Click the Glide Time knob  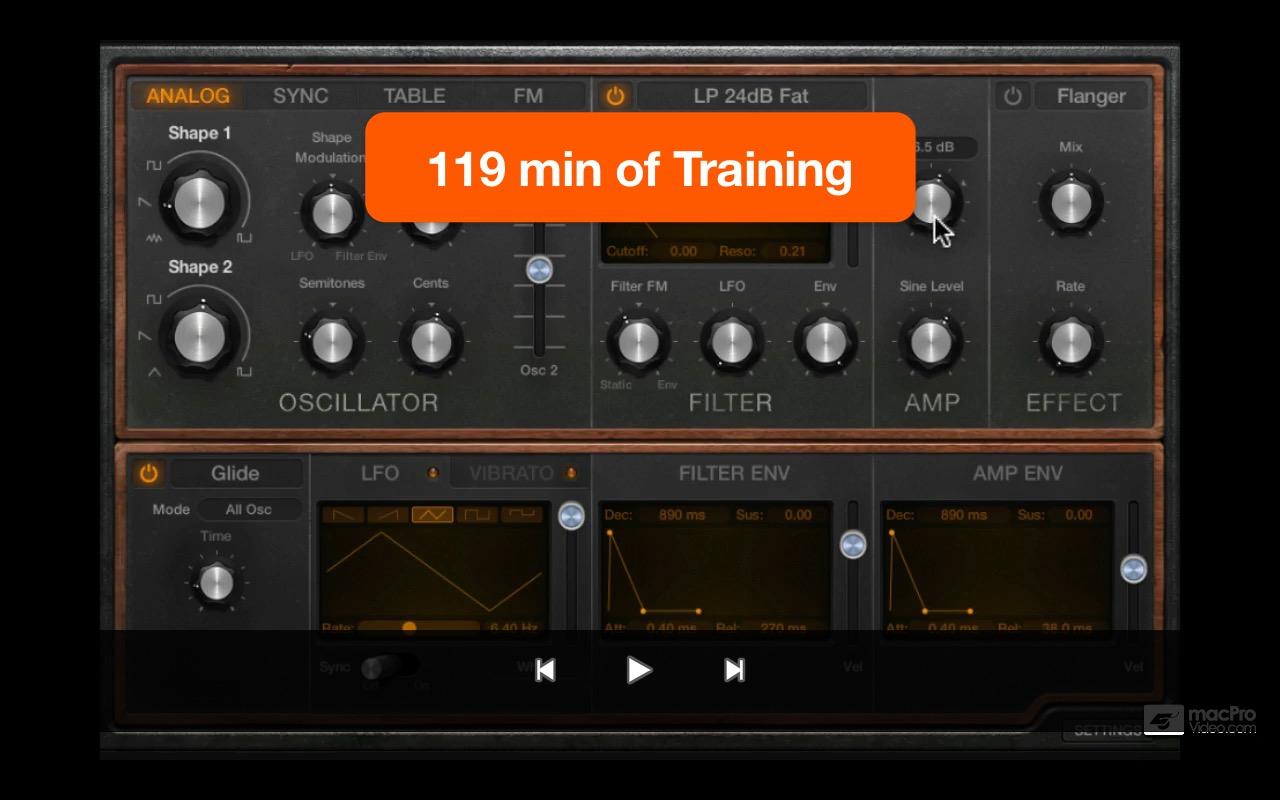(216, 582)
